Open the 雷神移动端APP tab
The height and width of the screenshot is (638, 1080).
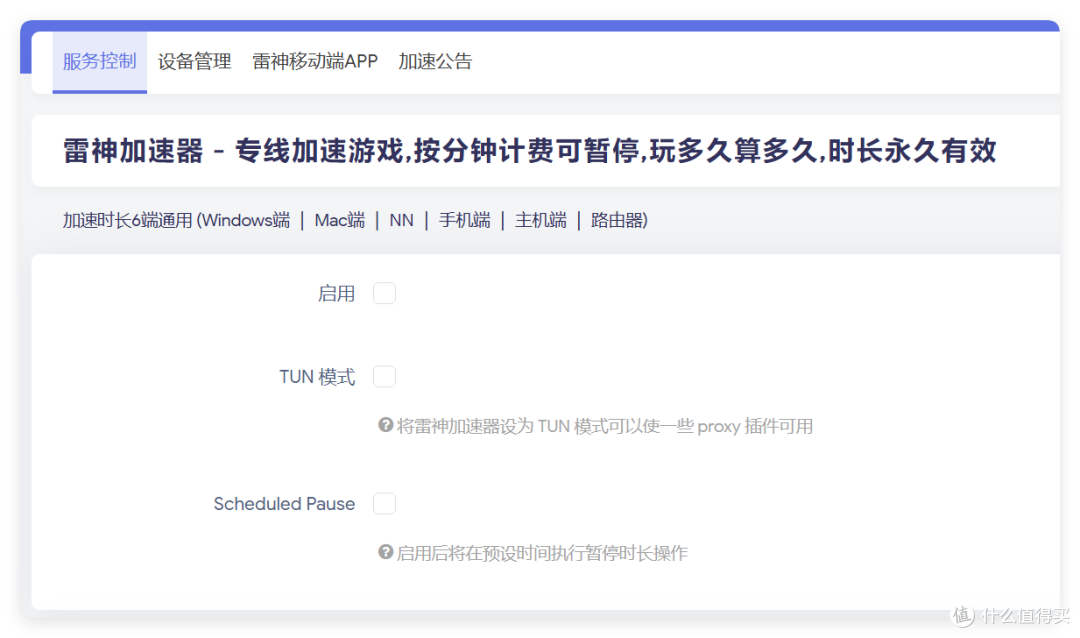click(x=315, y=62)
